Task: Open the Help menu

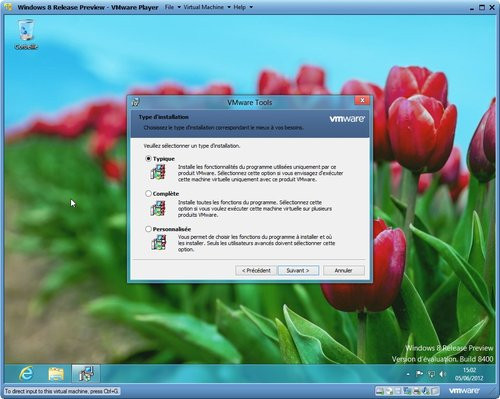Action: (240, 7)
